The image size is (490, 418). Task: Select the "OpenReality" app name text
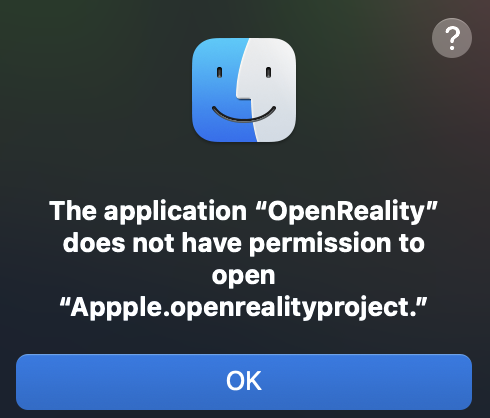[x=349, y=211]
